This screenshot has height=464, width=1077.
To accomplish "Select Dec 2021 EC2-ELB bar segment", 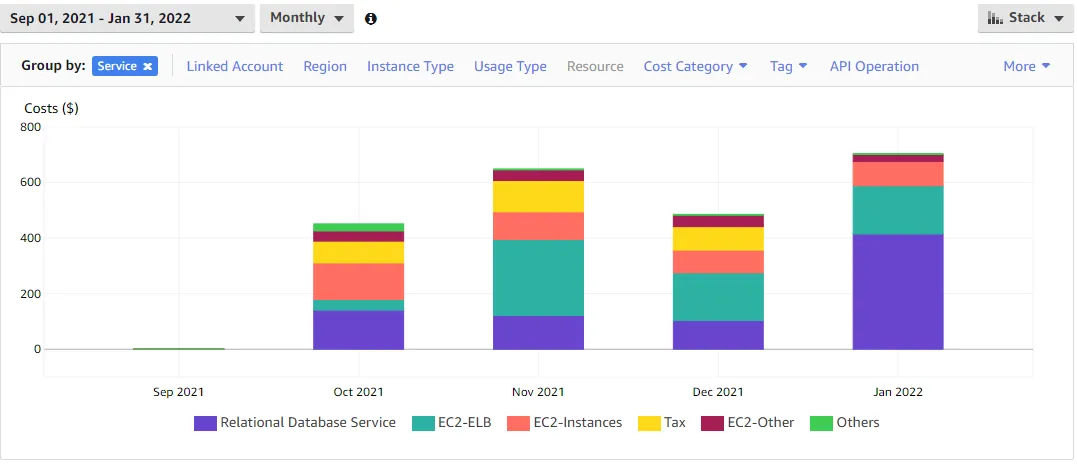I will [718, 297].
